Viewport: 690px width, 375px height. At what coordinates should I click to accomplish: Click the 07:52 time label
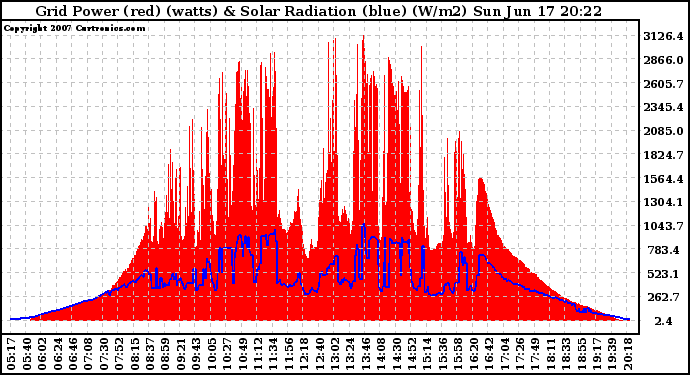(118, 354)
